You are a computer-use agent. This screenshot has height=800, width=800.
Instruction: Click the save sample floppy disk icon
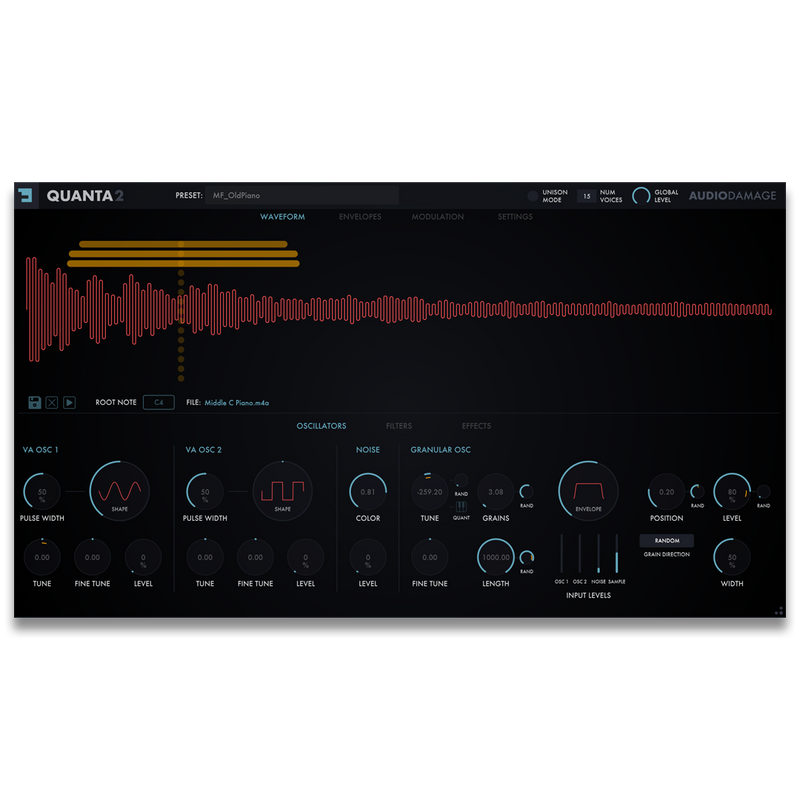tap(35, 402)
